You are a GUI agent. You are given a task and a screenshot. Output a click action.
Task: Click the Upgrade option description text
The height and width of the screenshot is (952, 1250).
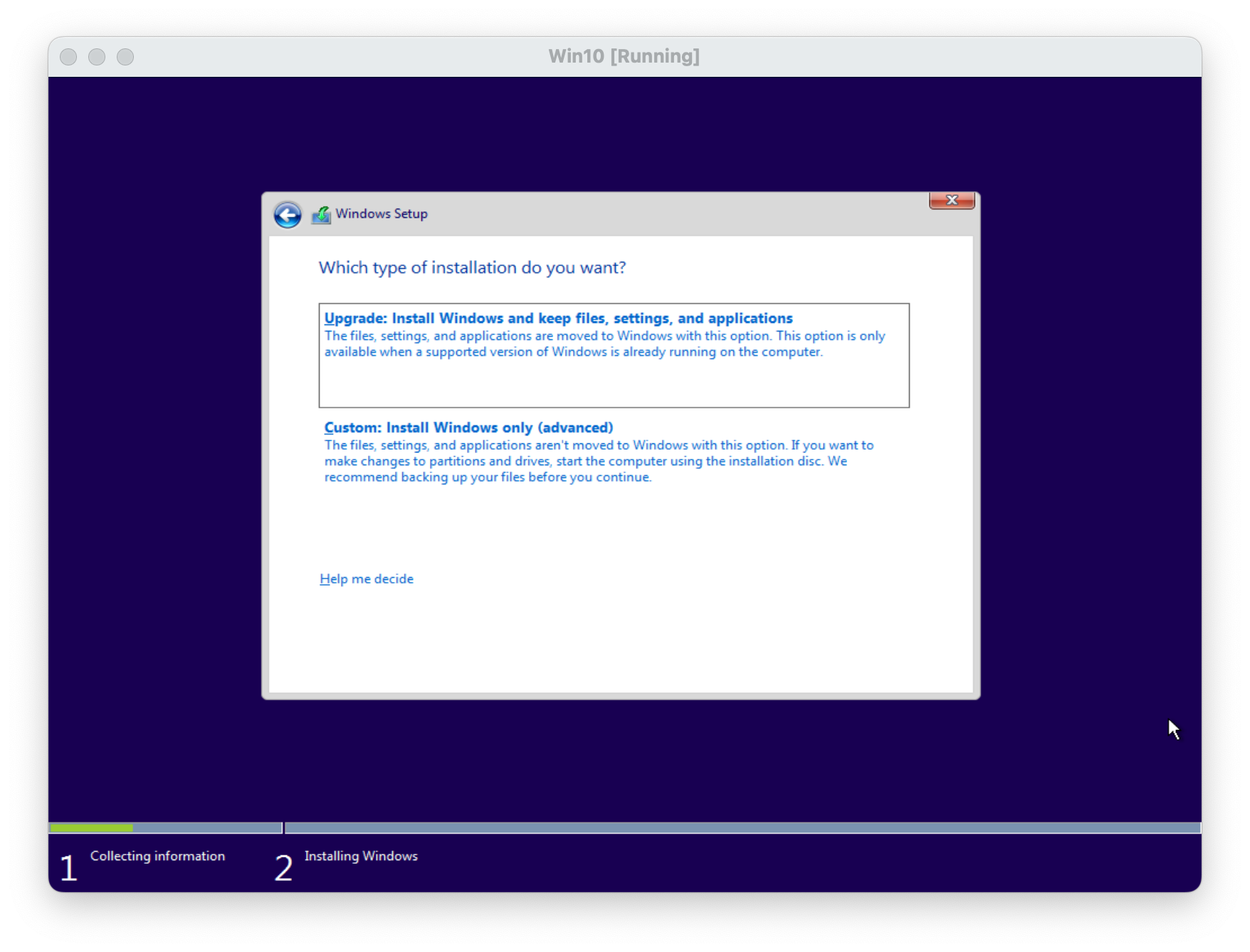[x=604, y=344]
